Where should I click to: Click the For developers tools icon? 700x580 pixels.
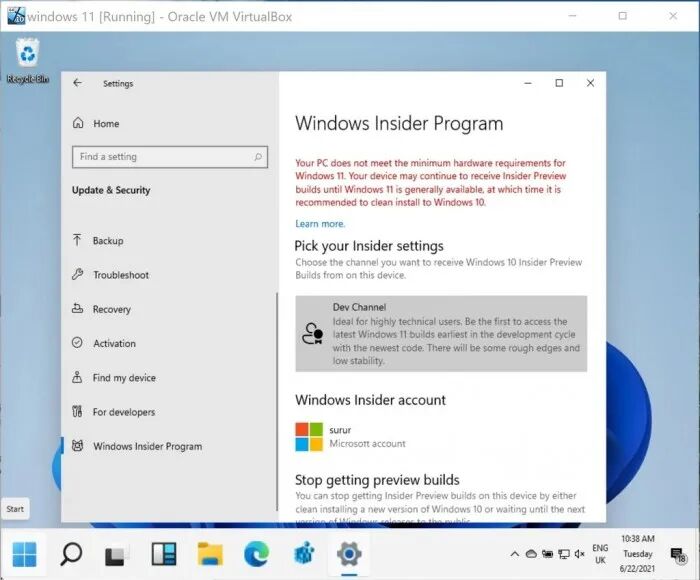point(77,411)
